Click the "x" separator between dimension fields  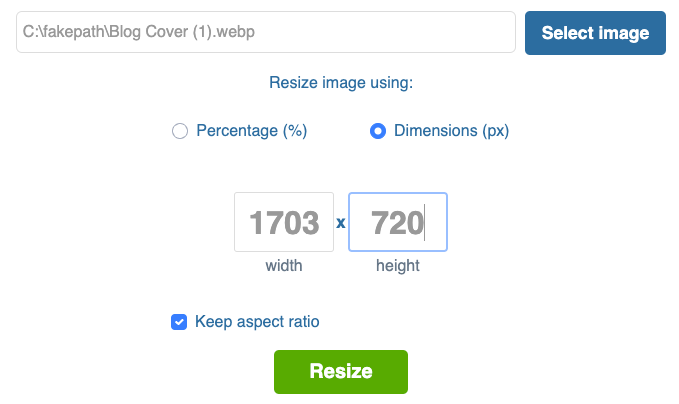pos(341,223)
